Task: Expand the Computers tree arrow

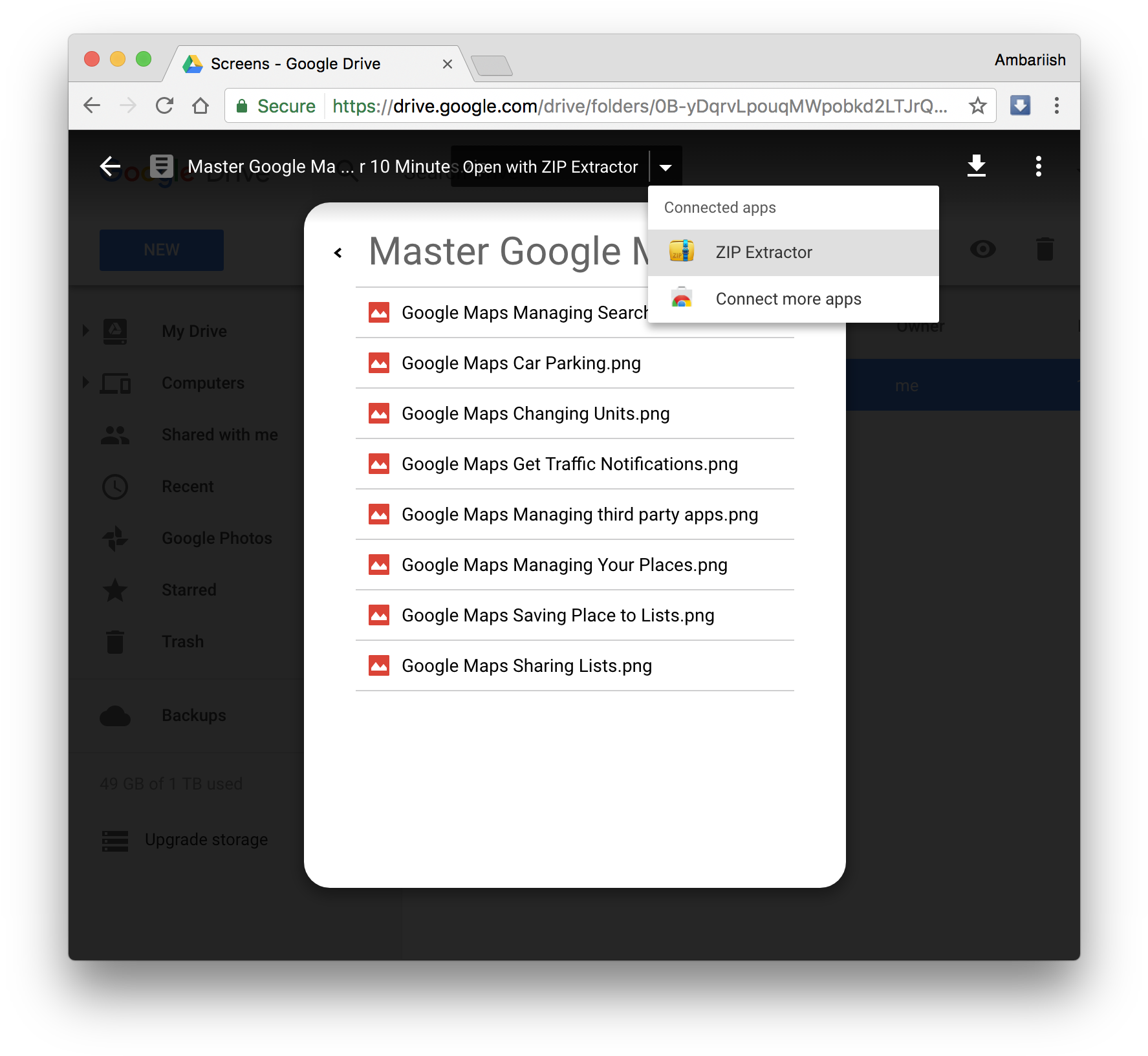Action: [85, 382]
